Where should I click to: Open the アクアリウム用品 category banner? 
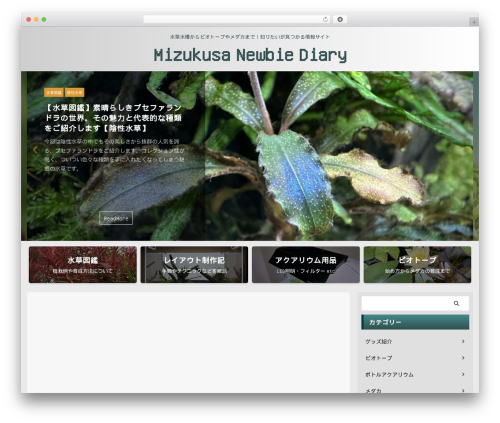pyautogui.click(x=306, y=265)
